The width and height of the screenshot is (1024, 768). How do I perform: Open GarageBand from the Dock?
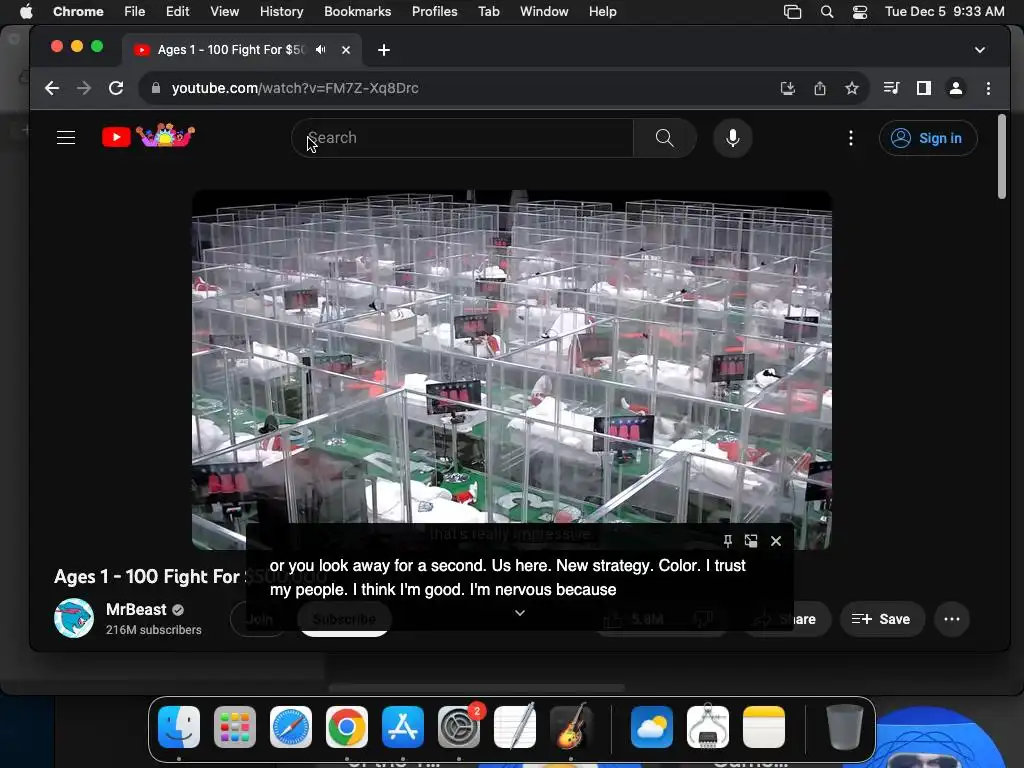571,727
